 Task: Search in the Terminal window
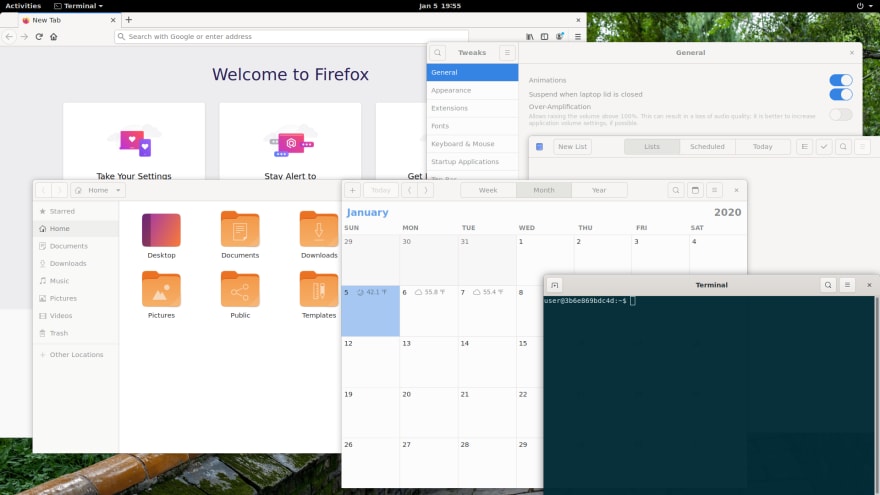pyautogui.click(x=828, y=285)
